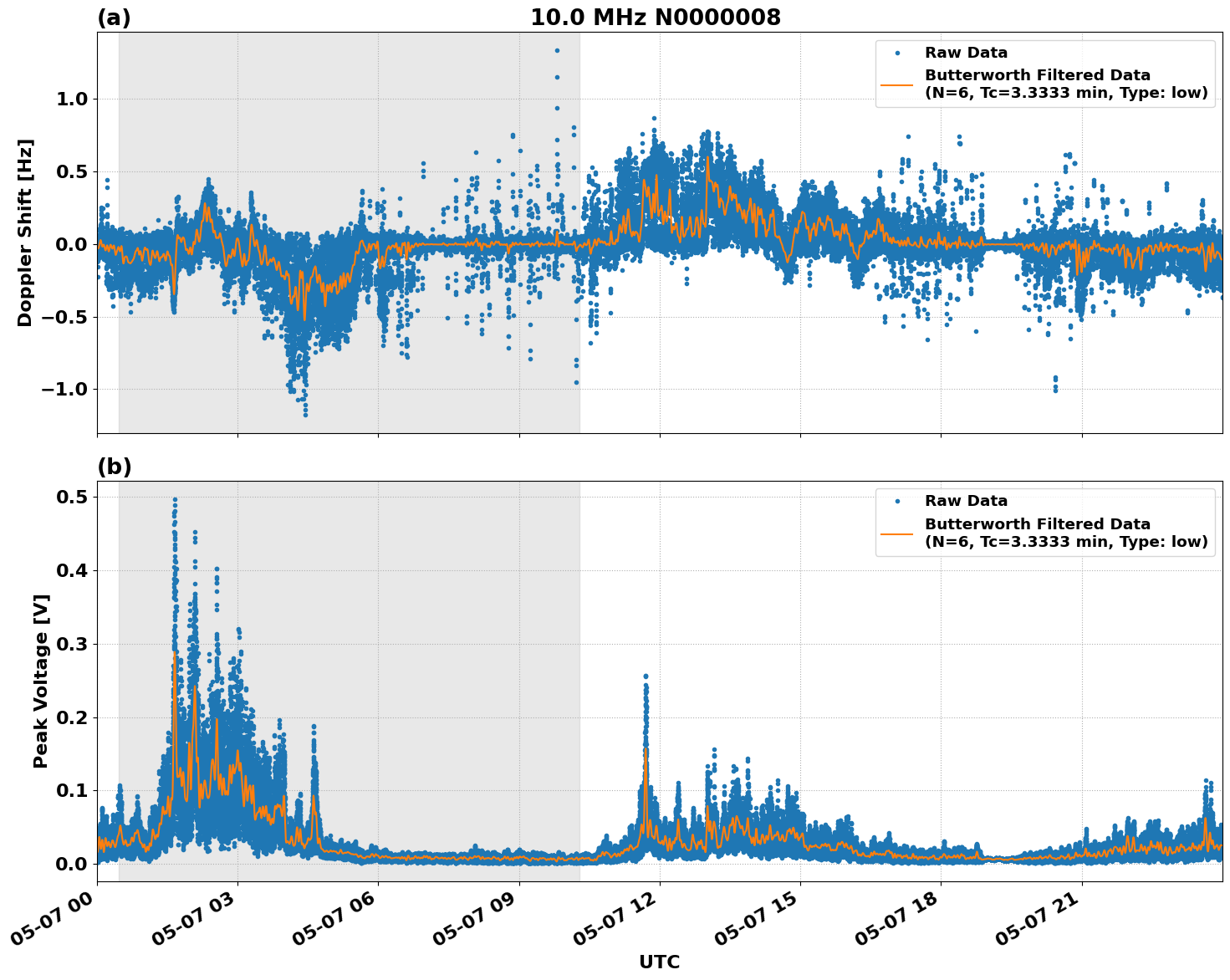
Task: Click the "0.5" tick on the Peak Voltage axis
Action: [x=74, y=497]
